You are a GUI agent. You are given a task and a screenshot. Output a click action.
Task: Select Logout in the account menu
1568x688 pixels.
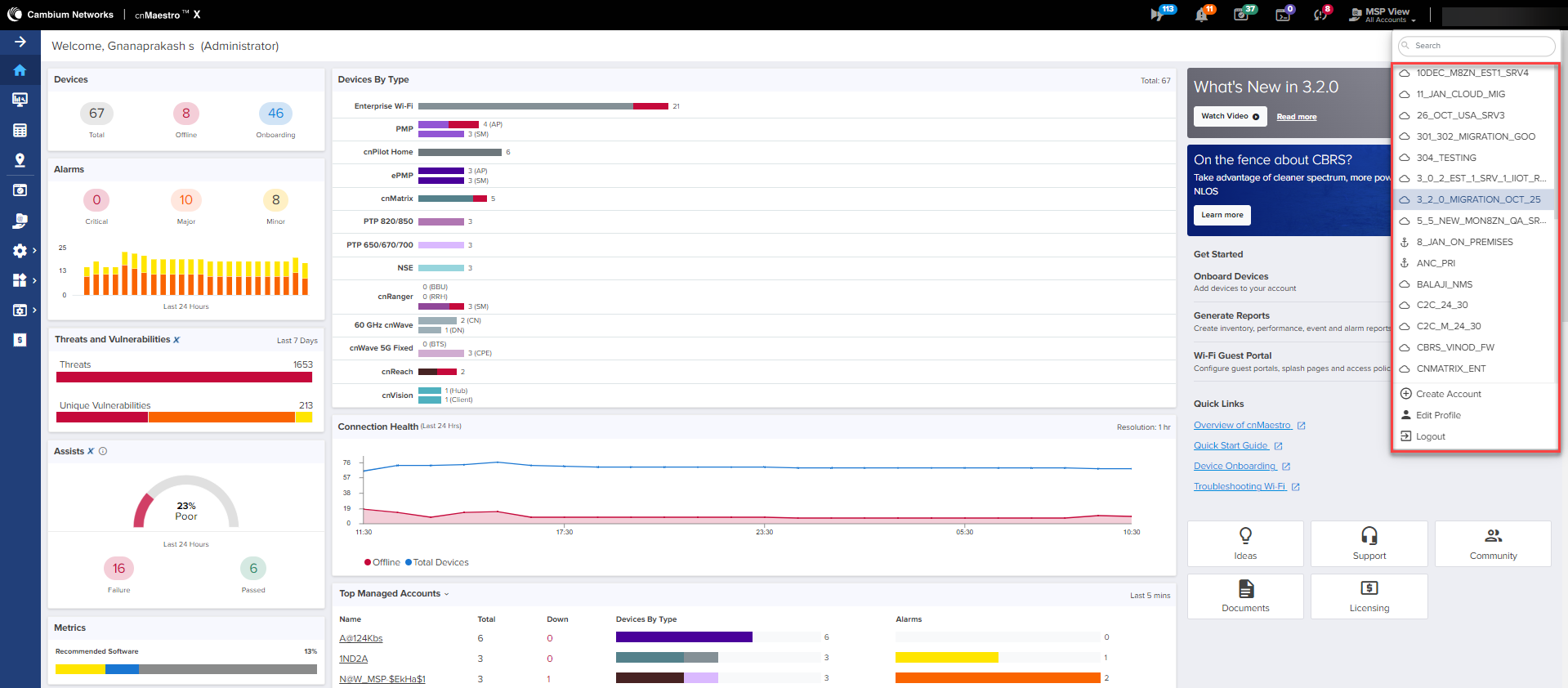click(x=1423, y=436)
